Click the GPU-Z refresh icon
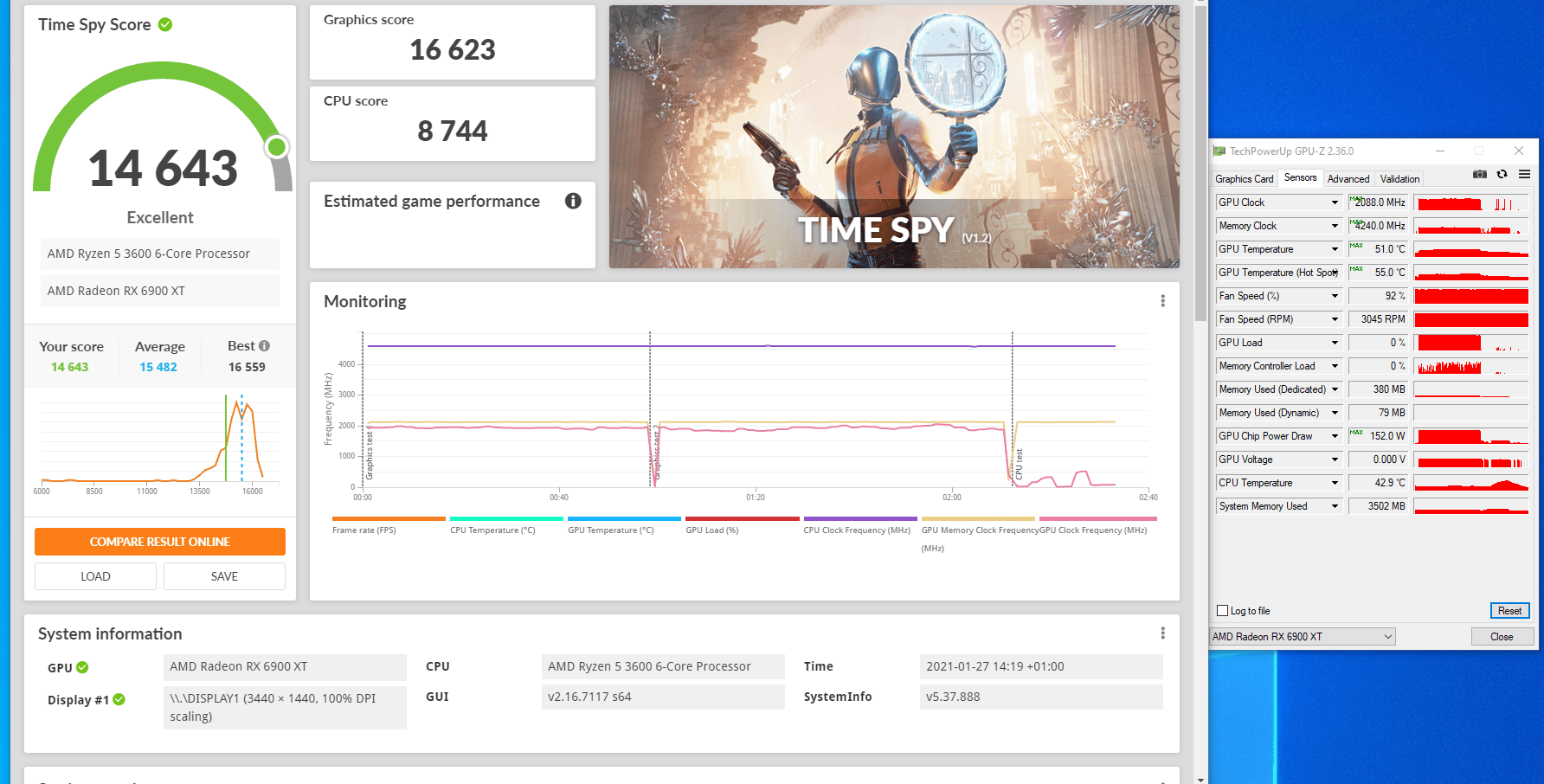The height and width of the screenshot is (784, 1544). (1502, 175)
